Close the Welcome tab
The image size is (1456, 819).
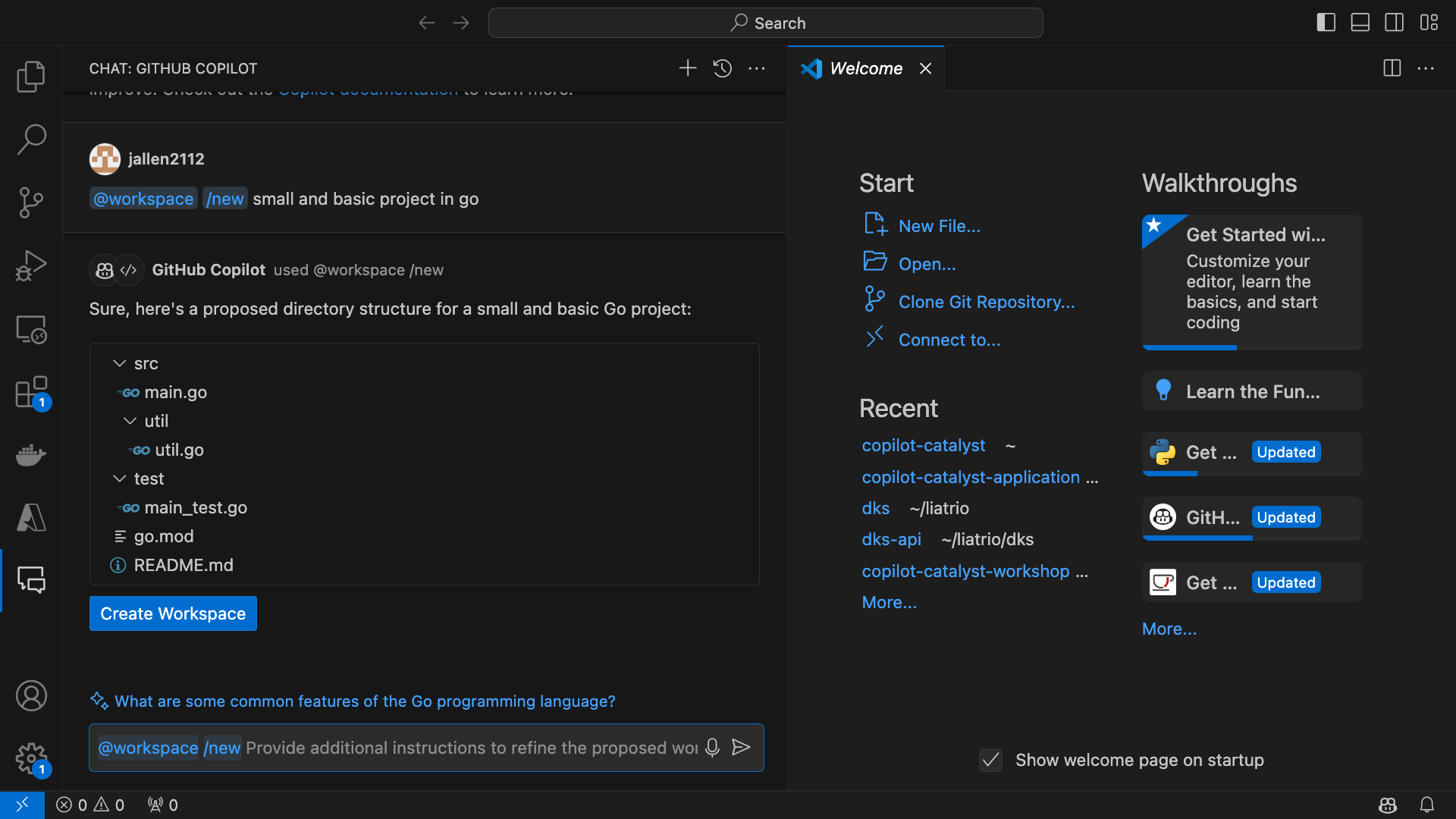925,68
